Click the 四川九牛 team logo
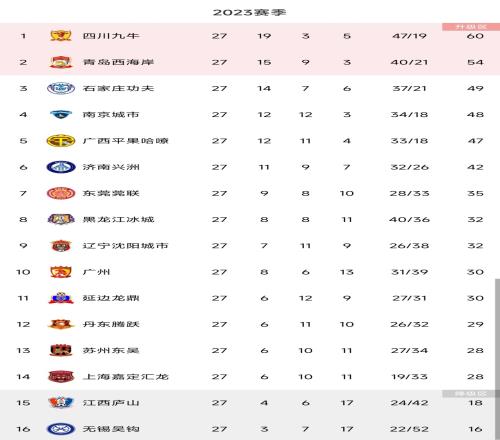Viewport: 500px width, 440px height. (x=61, y=35)
